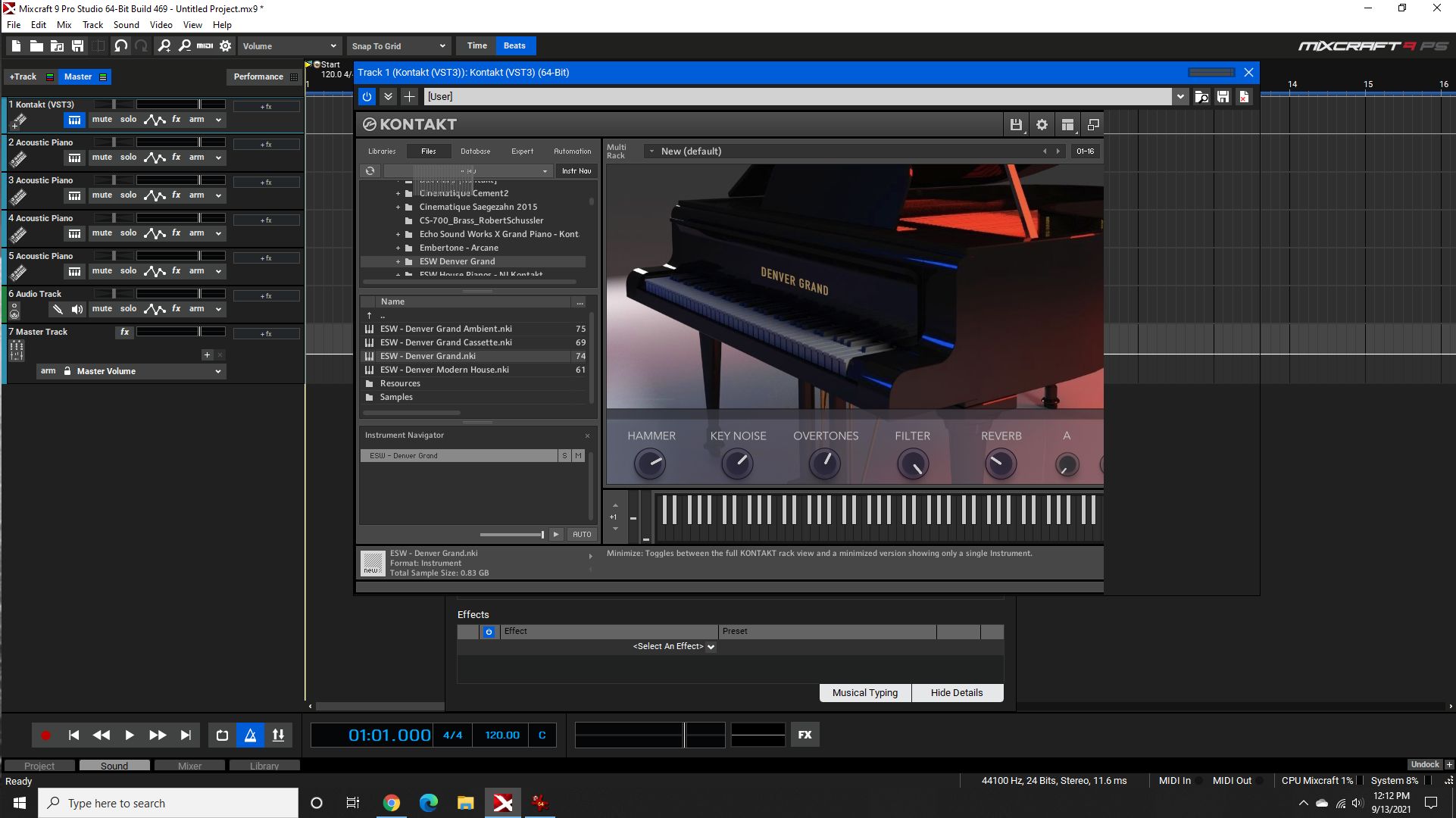Toggle S solo button in Instrument Navigator
This screenshot has width=1456, height=818.
564,456
